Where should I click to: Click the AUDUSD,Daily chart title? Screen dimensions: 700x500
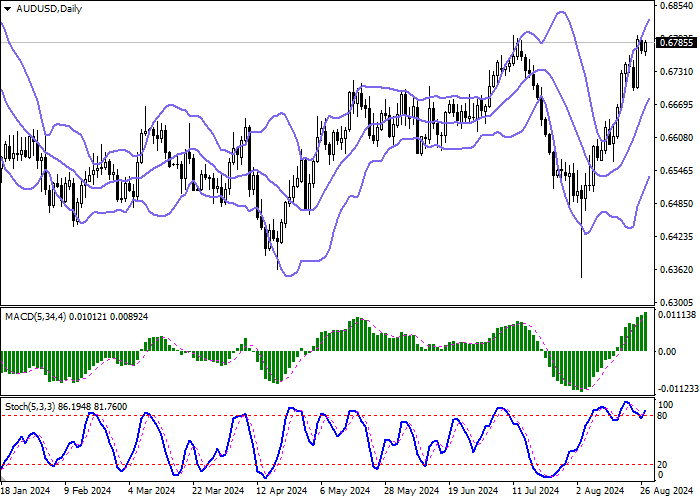49,8
